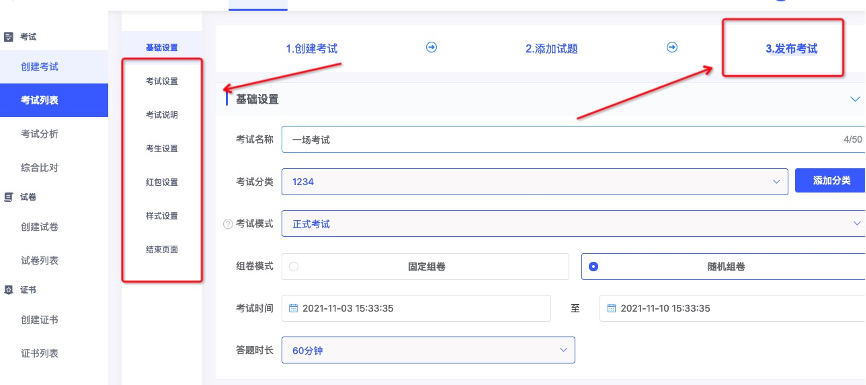This screenshot has width=866, height=385.
Task: Switch to the 样式设置 settings tab
Action: 162,216
